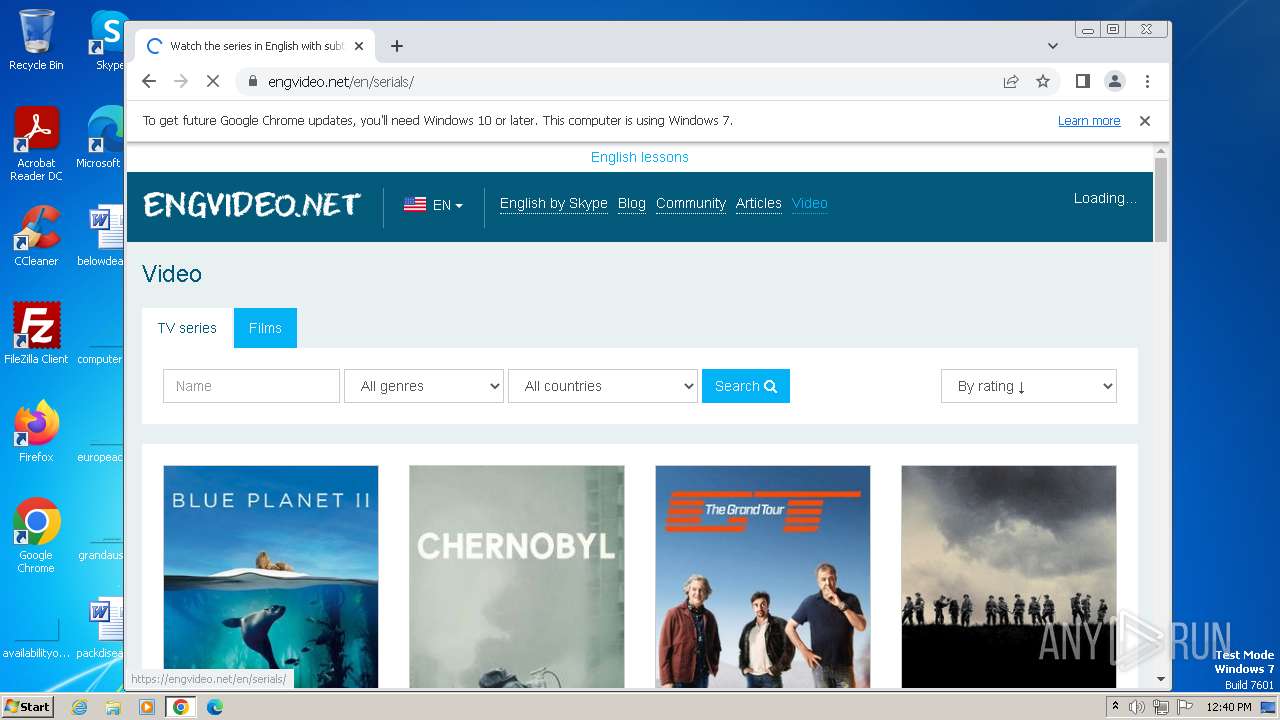Open Action Center flag icon
The image size is (1280, 720).
point(1183,707)
